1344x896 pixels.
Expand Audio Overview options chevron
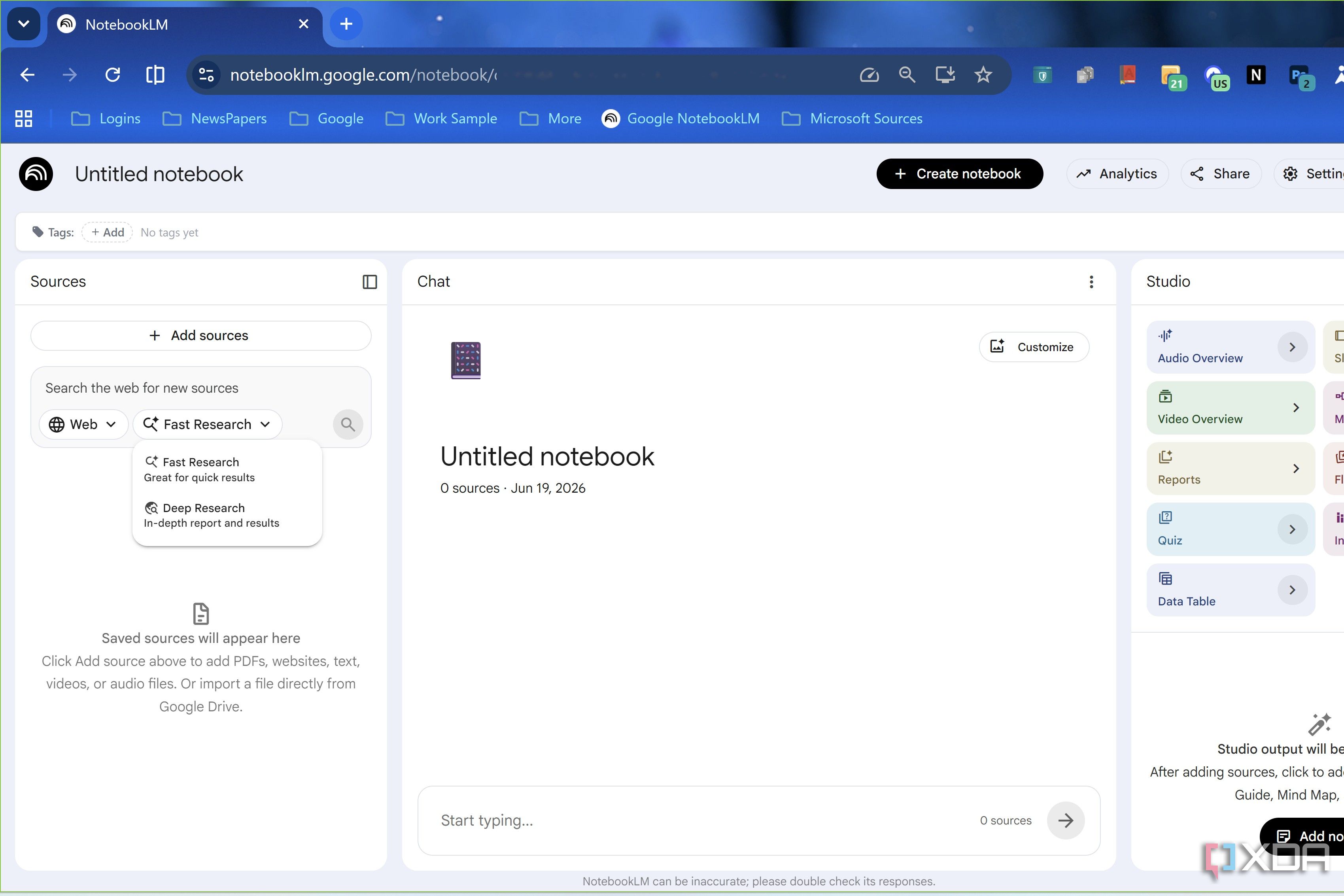tap(1292, 347)
